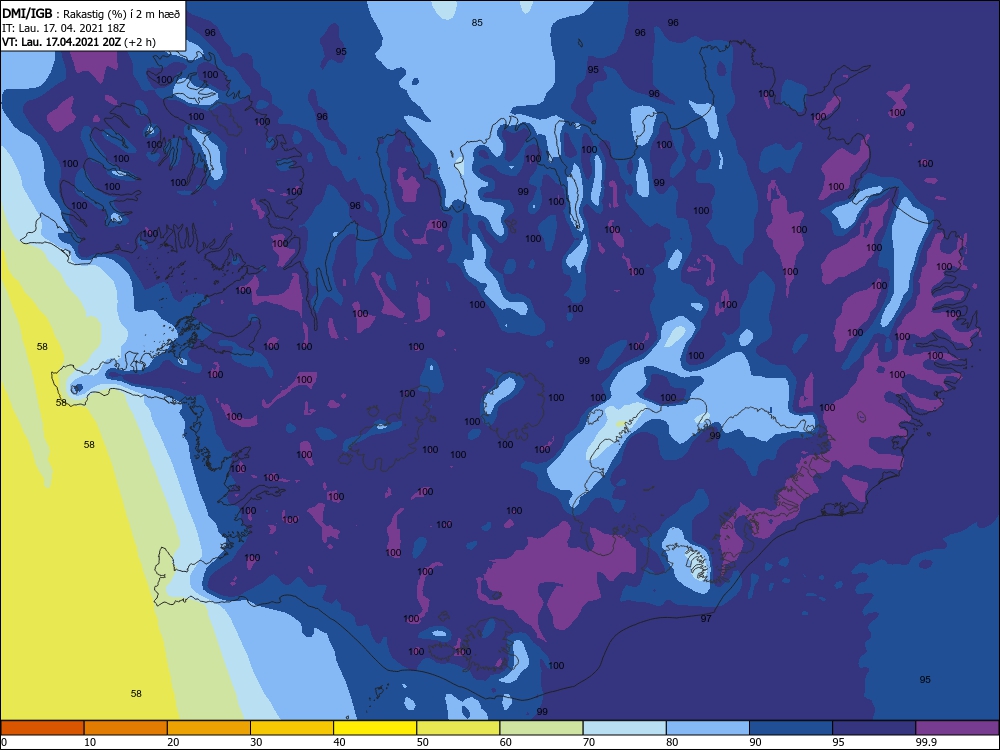Image resolution: width=1000 pixels, height=750 pixels.
Task: Click the purple above-99.9 legend swatch
Action: pyautogui.click(x=957, y=728)
